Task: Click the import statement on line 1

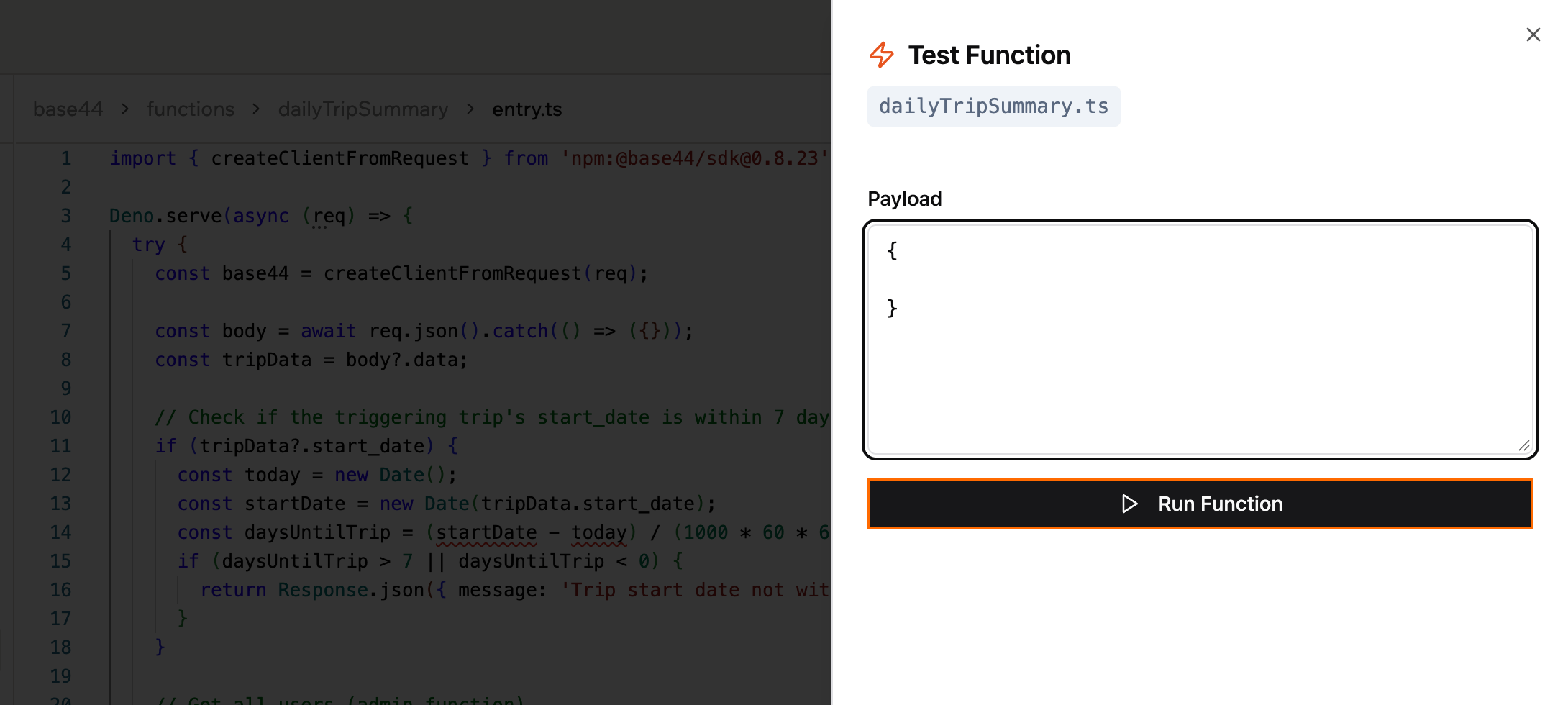Action: [x=470, y=158]
